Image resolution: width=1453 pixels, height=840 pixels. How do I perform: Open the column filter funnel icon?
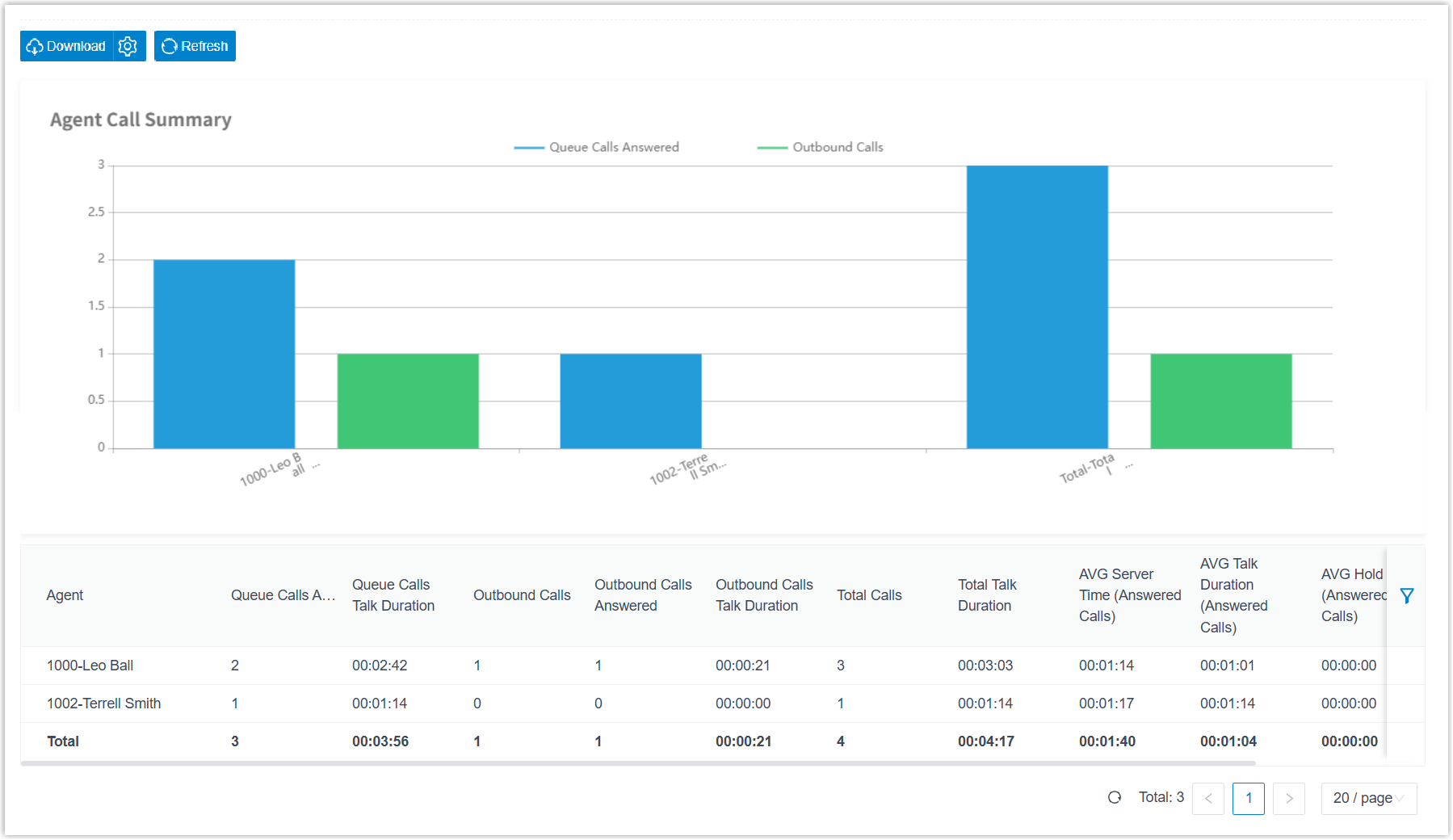[x=1407, y=595]
